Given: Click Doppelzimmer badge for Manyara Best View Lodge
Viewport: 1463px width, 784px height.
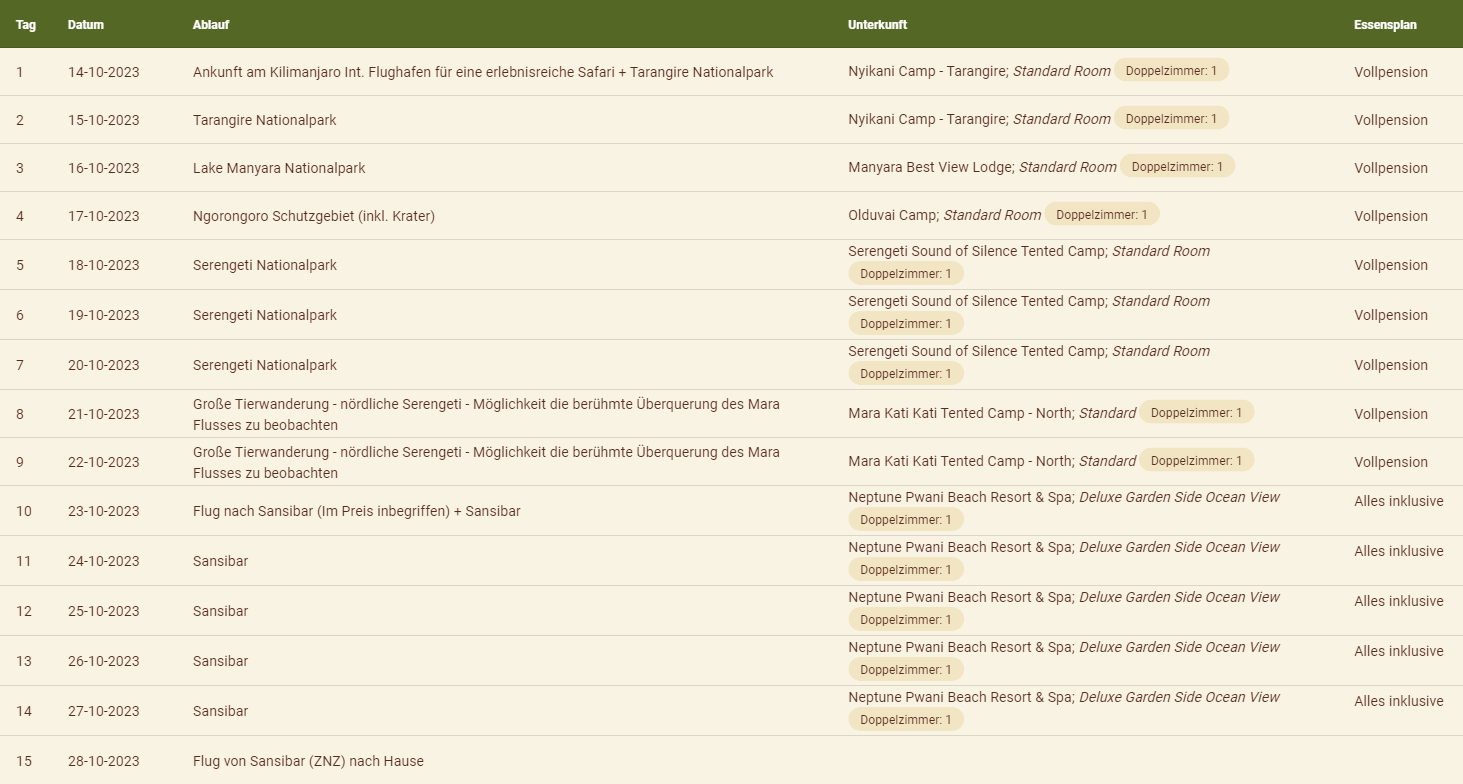Looking at the screenshot, I should 1177,167.
